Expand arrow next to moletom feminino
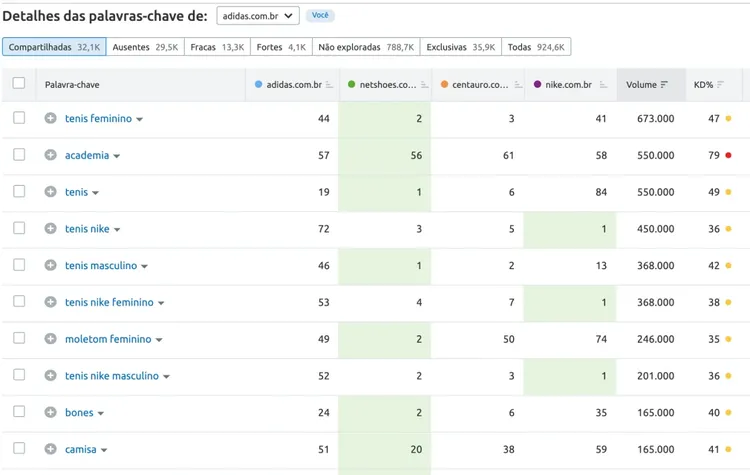This screenshot has width=750, height=475. click(159, 340)
